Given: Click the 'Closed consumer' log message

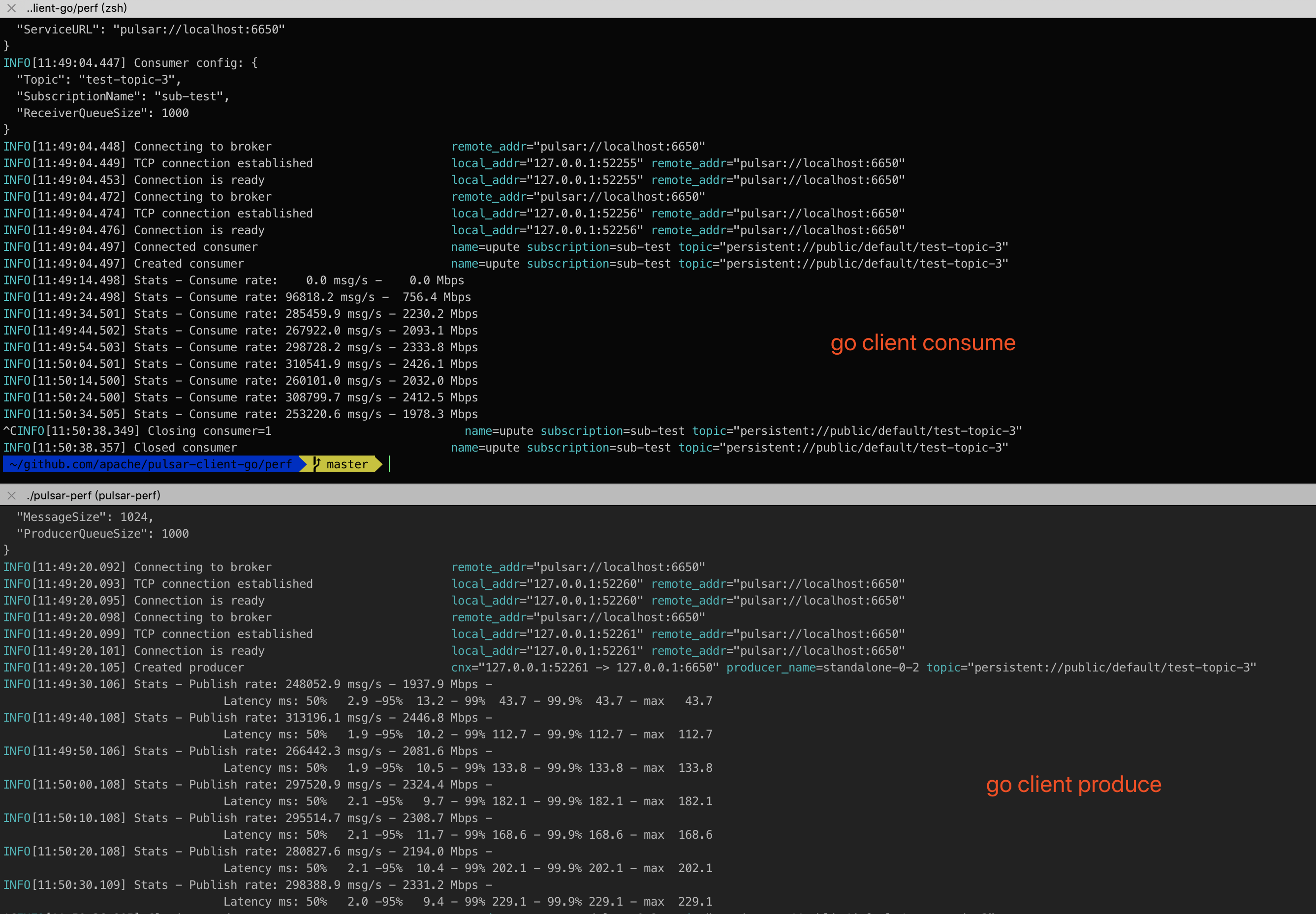Looking at the screenshot, I should point(185,447).
